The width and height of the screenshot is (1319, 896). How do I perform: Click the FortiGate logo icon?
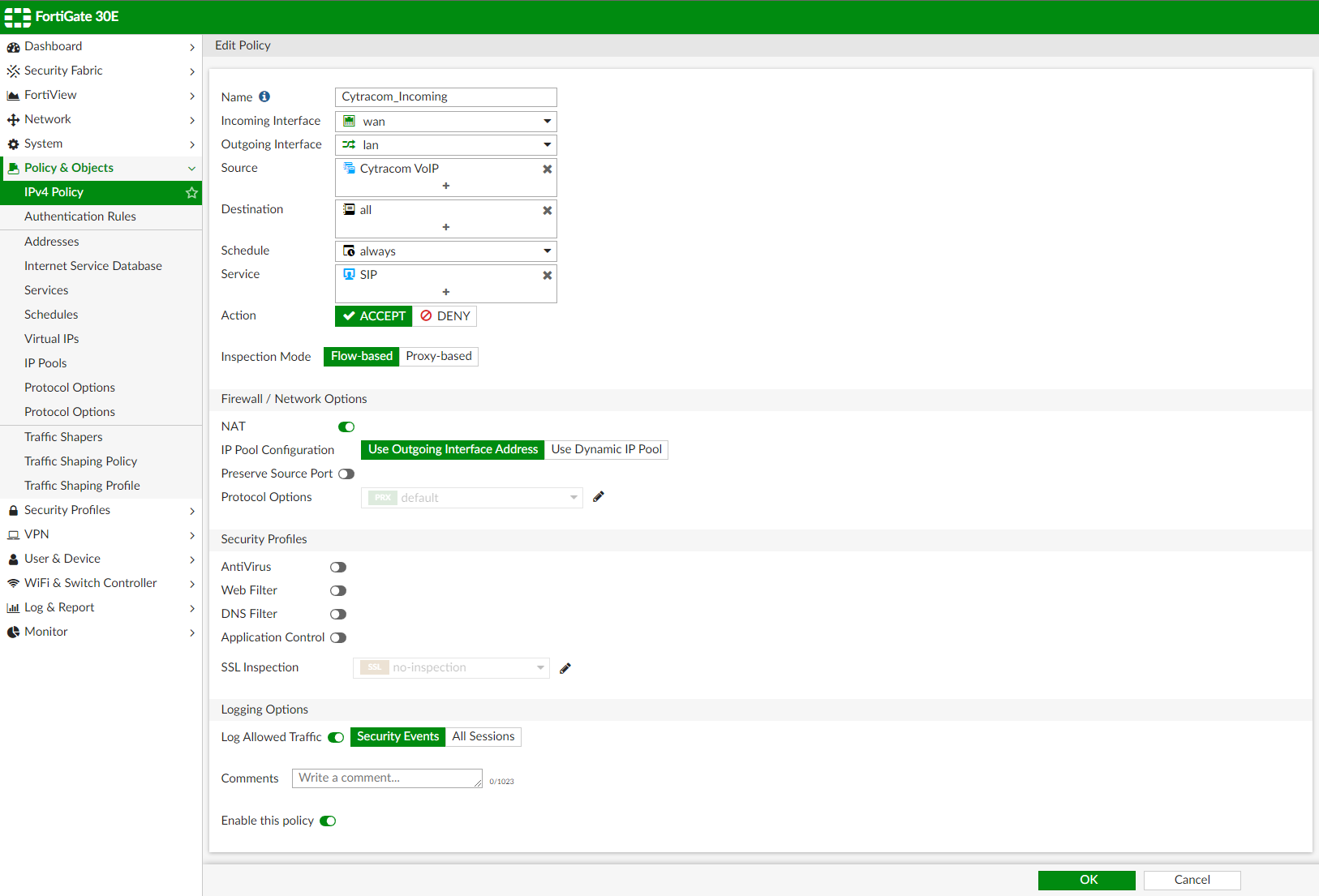[x=18, y=17]
